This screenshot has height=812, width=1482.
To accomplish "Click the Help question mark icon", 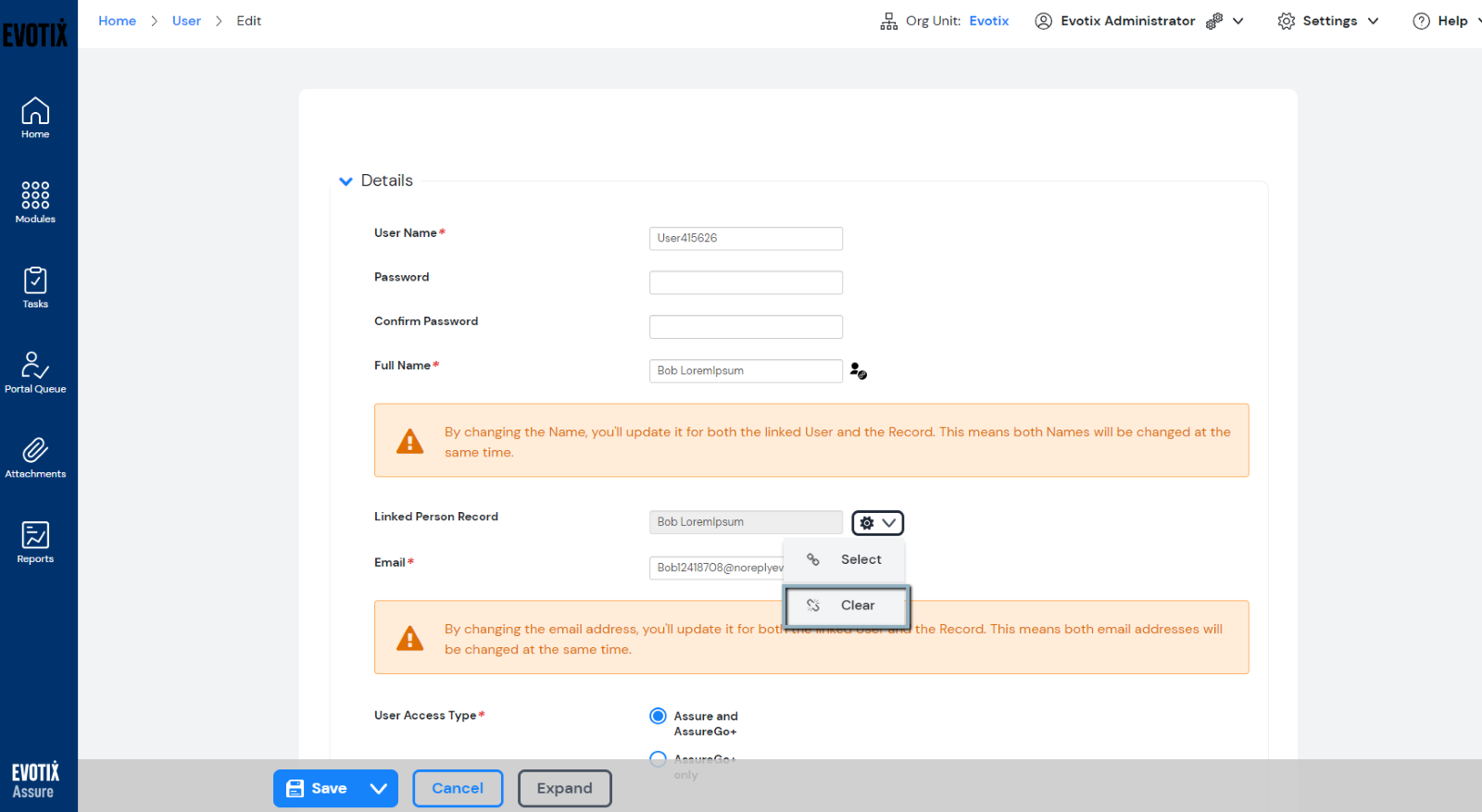I will (x=1422, y=21).
